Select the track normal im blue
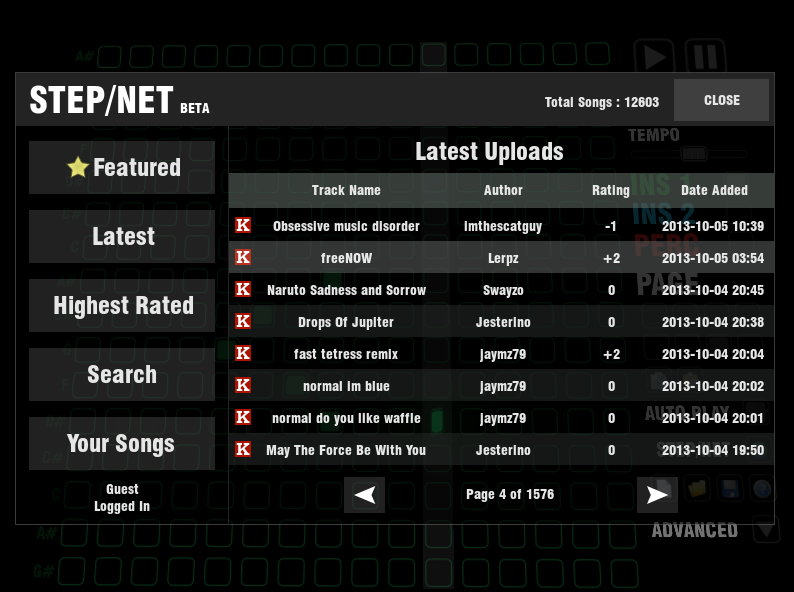This screenshot has width=794, height=592. pos(346,386)
